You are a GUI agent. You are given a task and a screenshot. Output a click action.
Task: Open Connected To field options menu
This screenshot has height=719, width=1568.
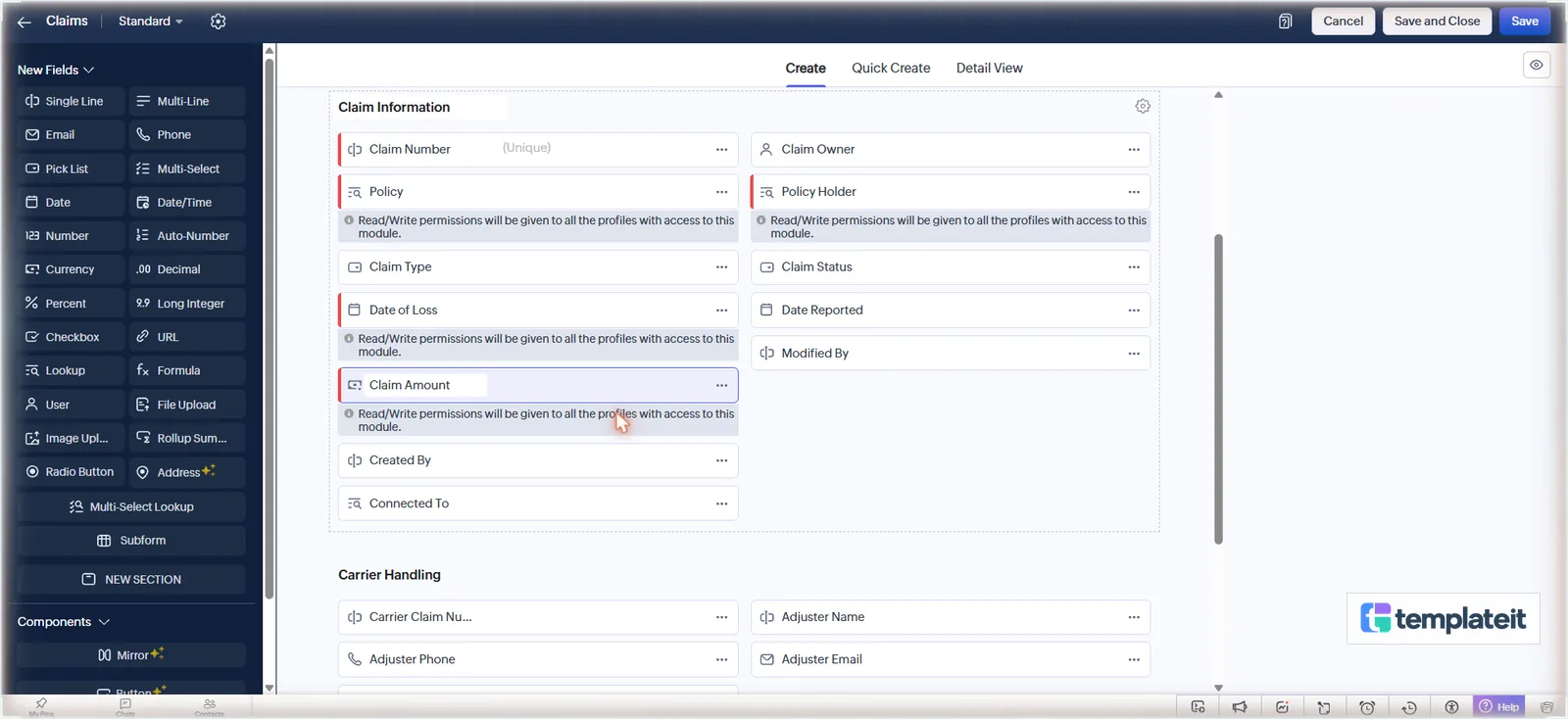pyautogui.click(x=721, y=503)
